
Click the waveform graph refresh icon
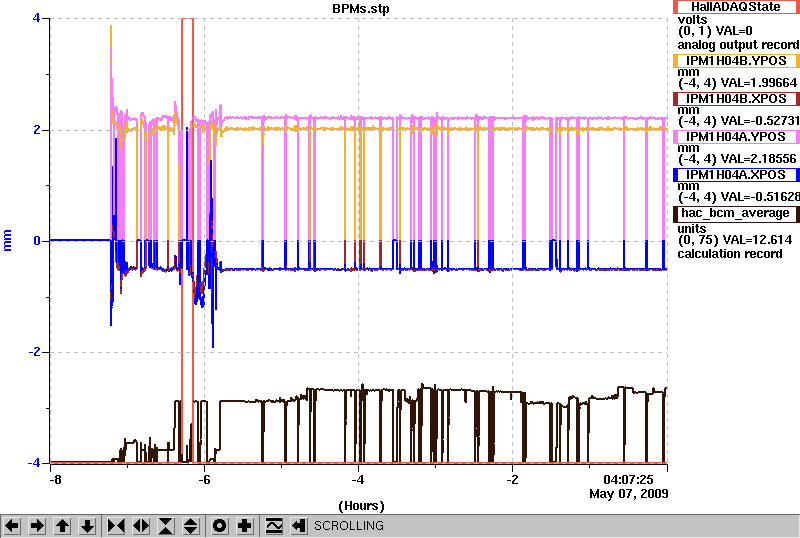tap(274, 526)
